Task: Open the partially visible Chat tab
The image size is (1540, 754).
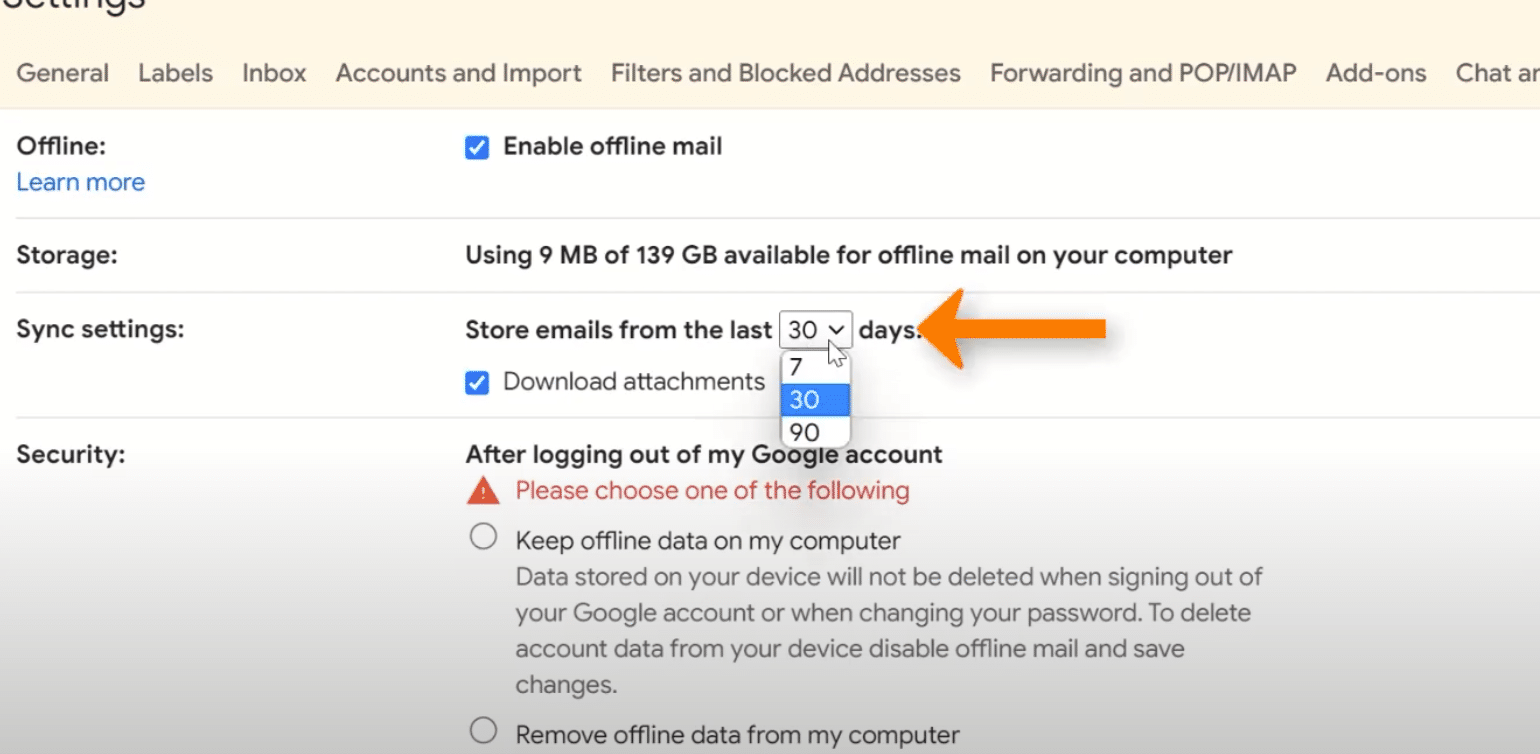Action: 1497,73
